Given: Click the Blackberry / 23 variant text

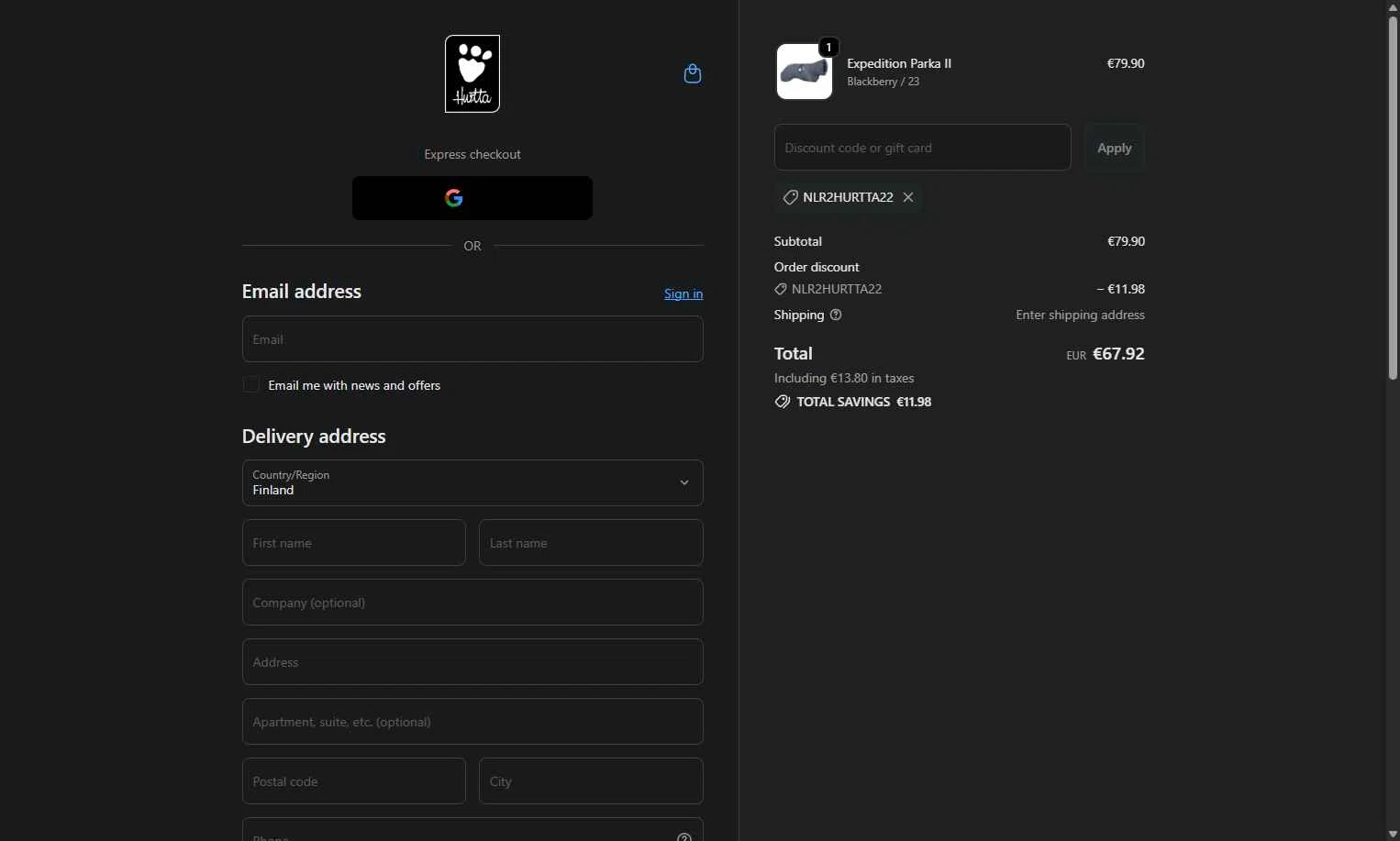Looking at the screenshot, I should (x=883, y=82).
